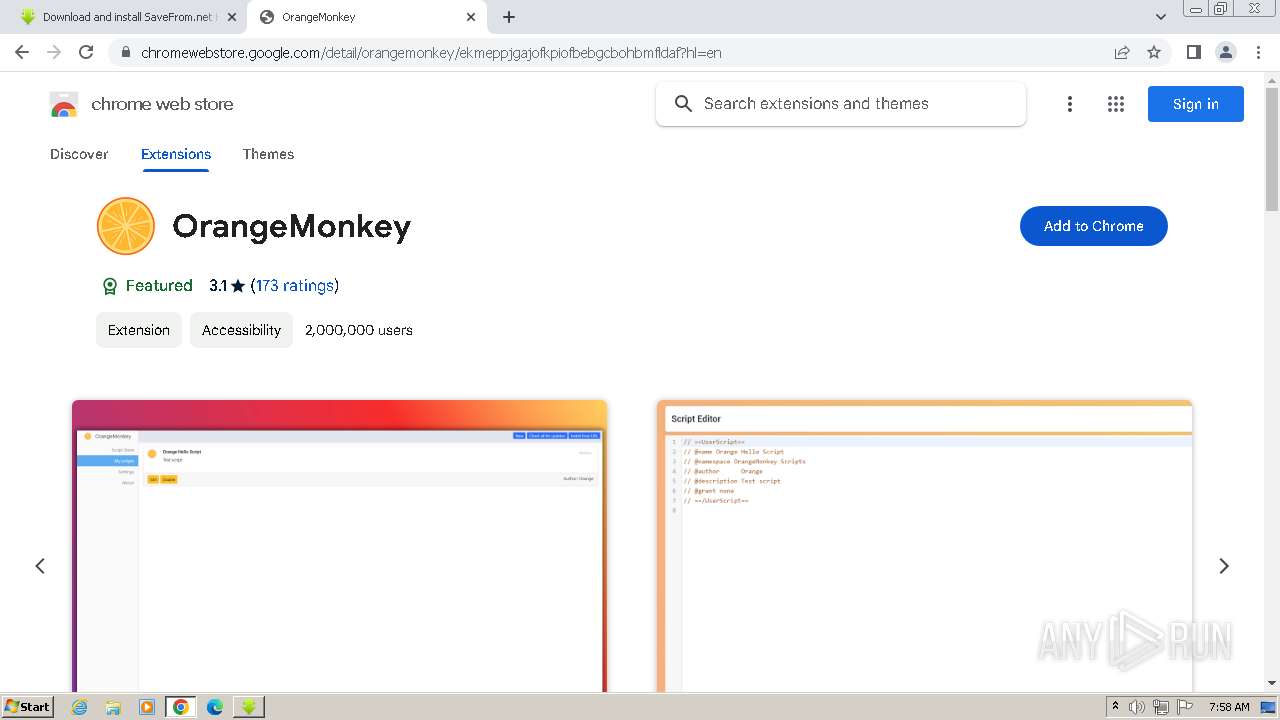Open the Extensions tab
This screenshot has height=720, width=1280.
point(176,154)
